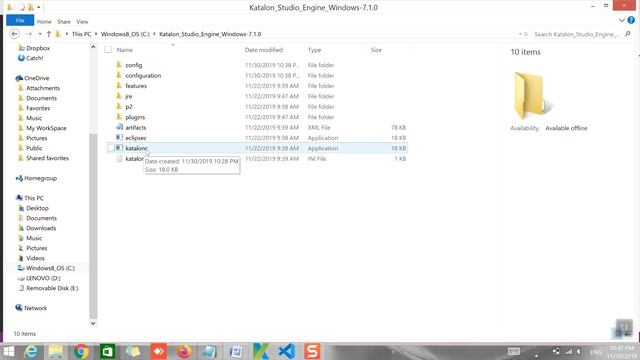Select Homegroup in navigation pane

40,178
